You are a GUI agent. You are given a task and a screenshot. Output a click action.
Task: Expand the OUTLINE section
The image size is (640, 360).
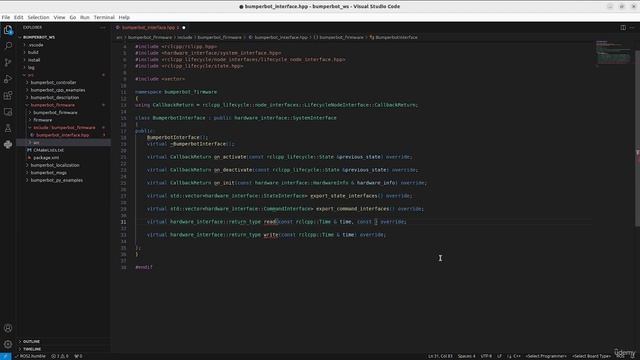point(31,341)
